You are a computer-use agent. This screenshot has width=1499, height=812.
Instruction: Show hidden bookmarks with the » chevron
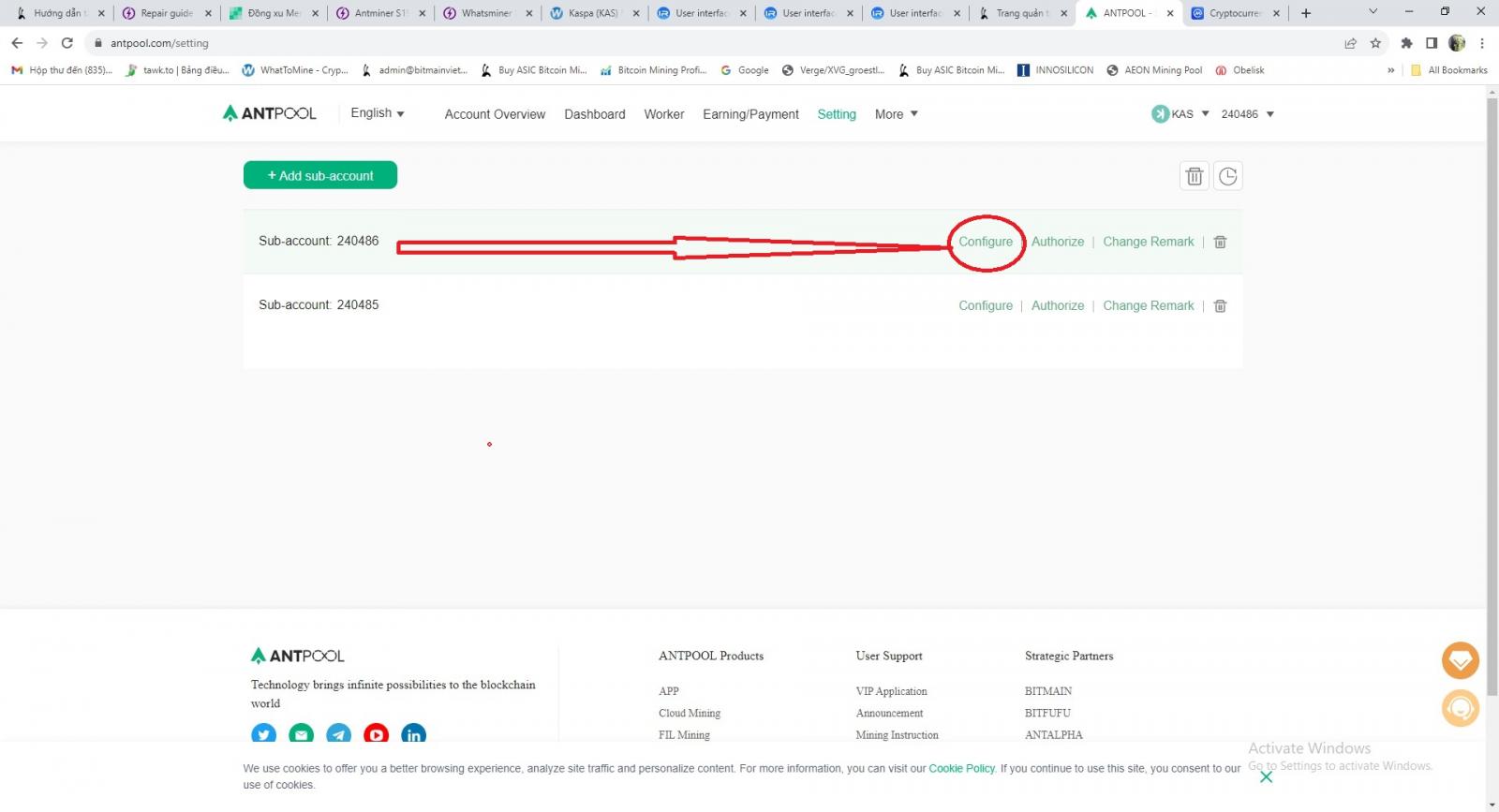click(1390, 70)
